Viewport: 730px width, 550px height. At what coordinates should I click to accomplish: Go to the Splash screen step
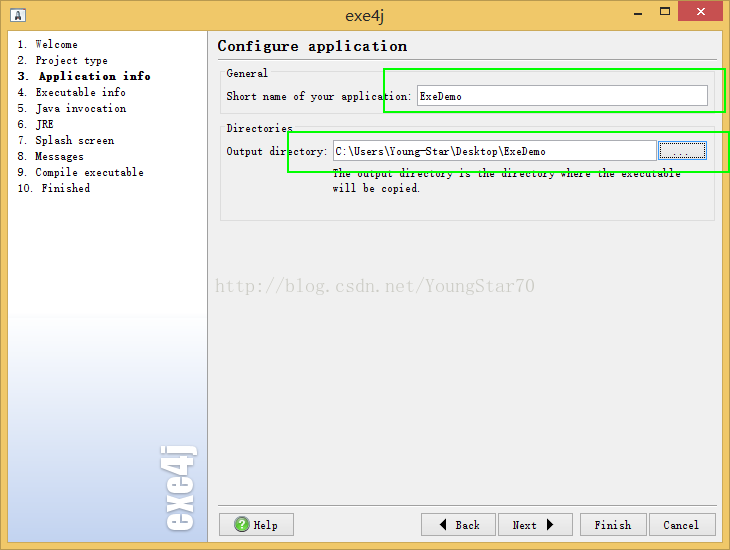click(x=66, y=140)
